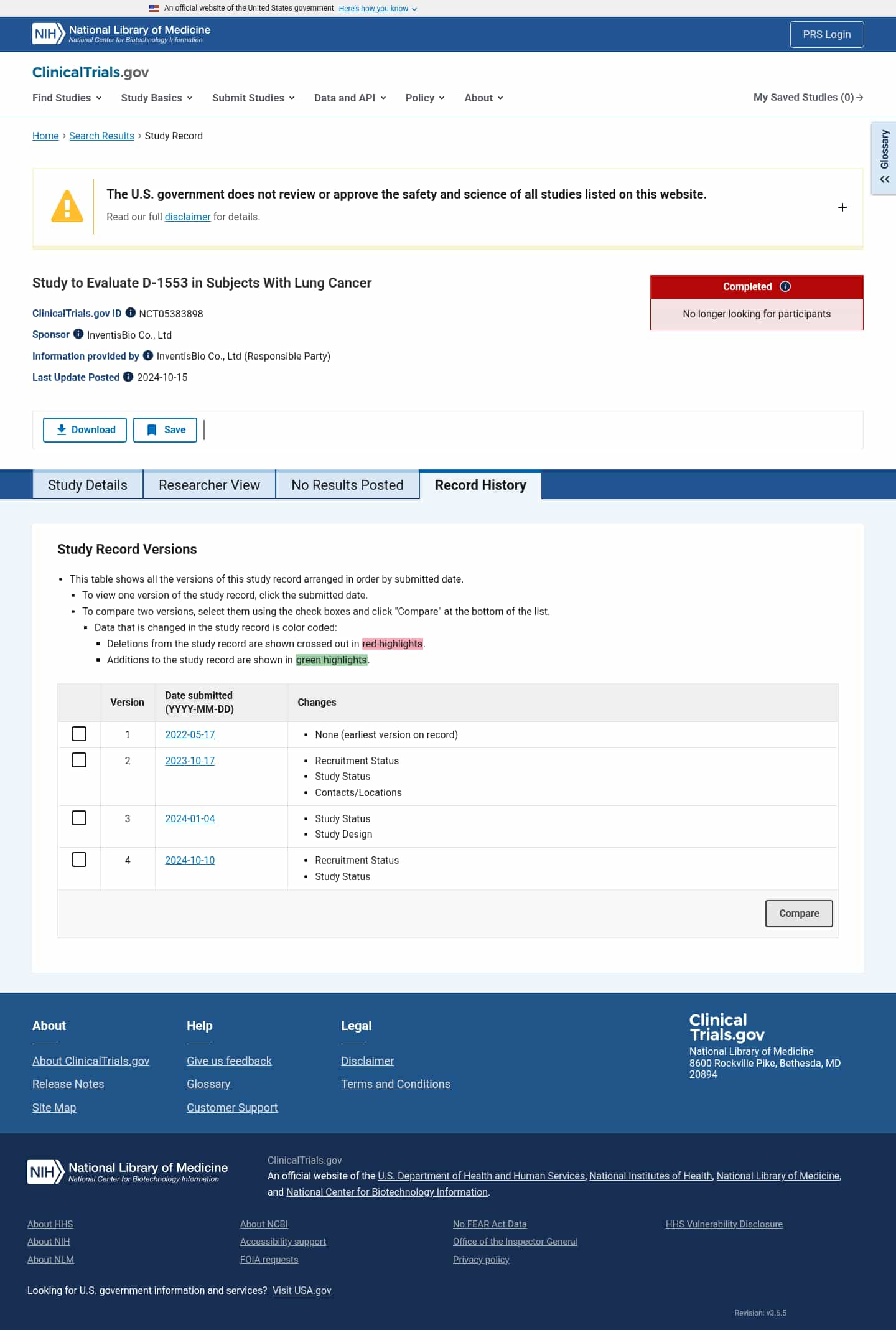Save this study with the Save button
896x1330 pixels.
click(x=165, y=430)
